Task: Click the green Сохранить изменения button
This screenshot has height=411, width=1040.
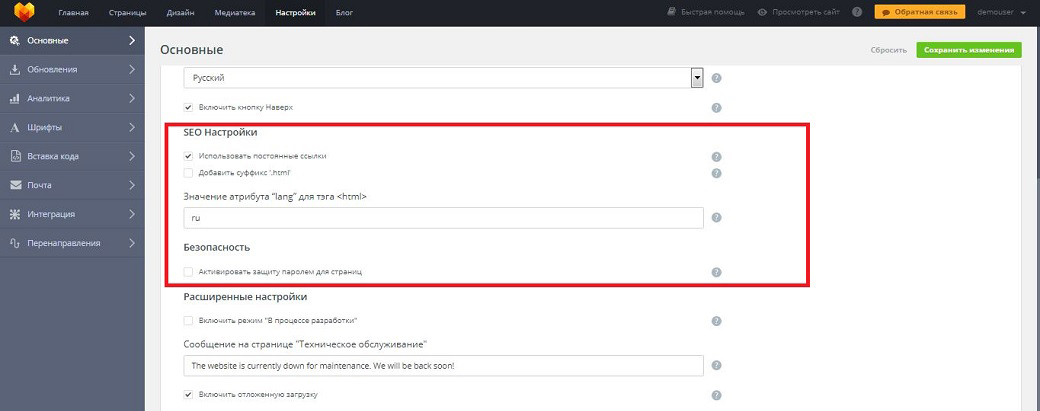Action: (x=968, y=49)
